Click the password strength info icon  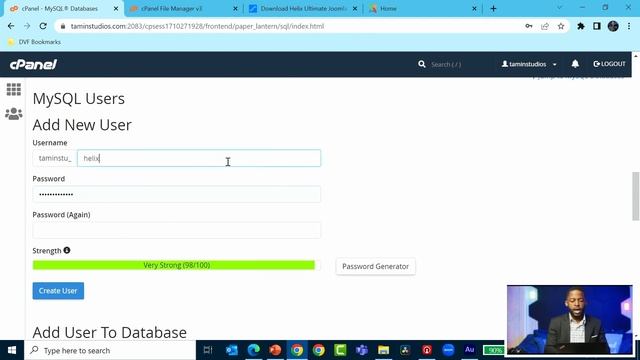pyautogui.click(x=67, y=250)
